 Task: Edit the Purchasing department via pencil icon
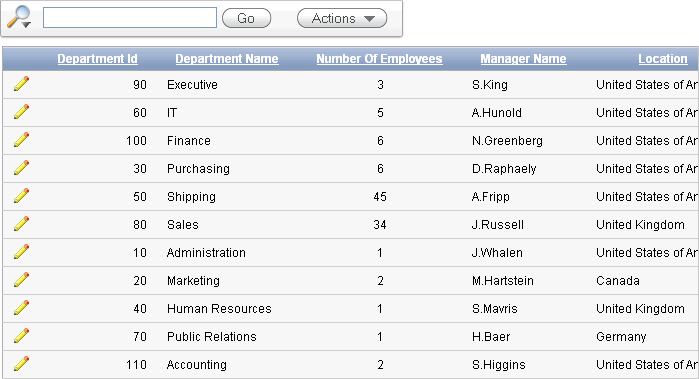(x=21, y=168)
